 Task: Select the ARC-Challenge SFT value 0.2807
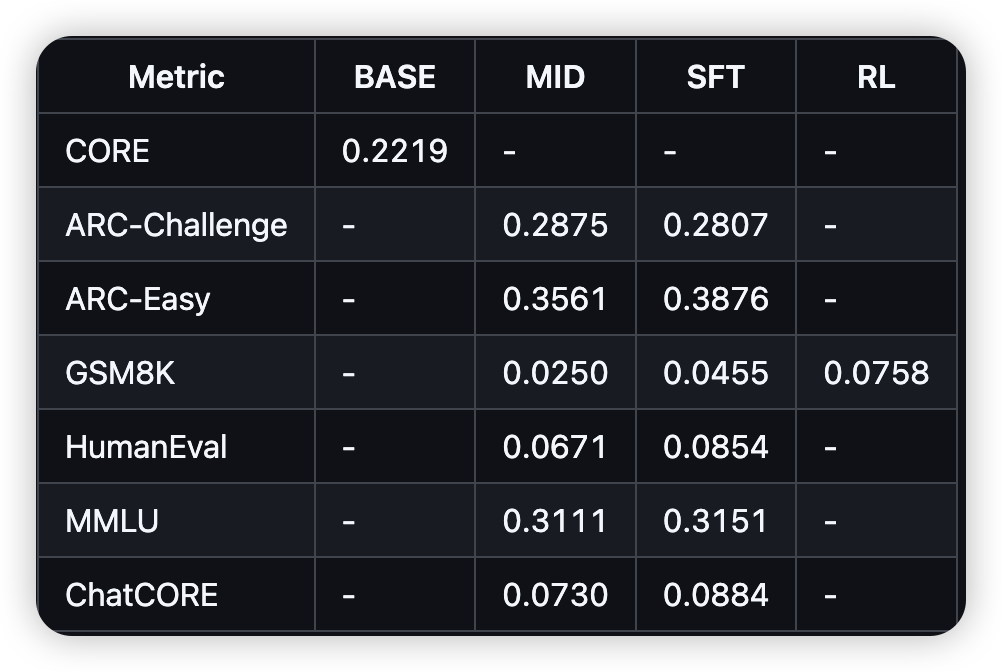[715, 225]
